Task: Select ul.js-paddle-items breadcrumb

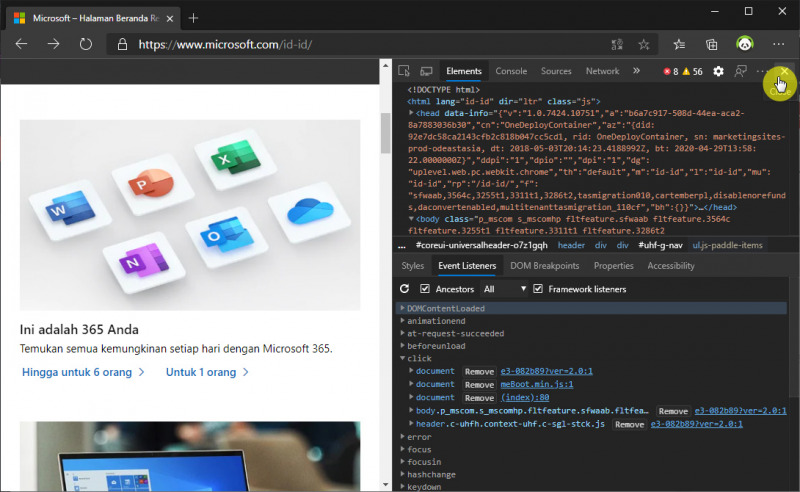Action: (x=728, y=245)
